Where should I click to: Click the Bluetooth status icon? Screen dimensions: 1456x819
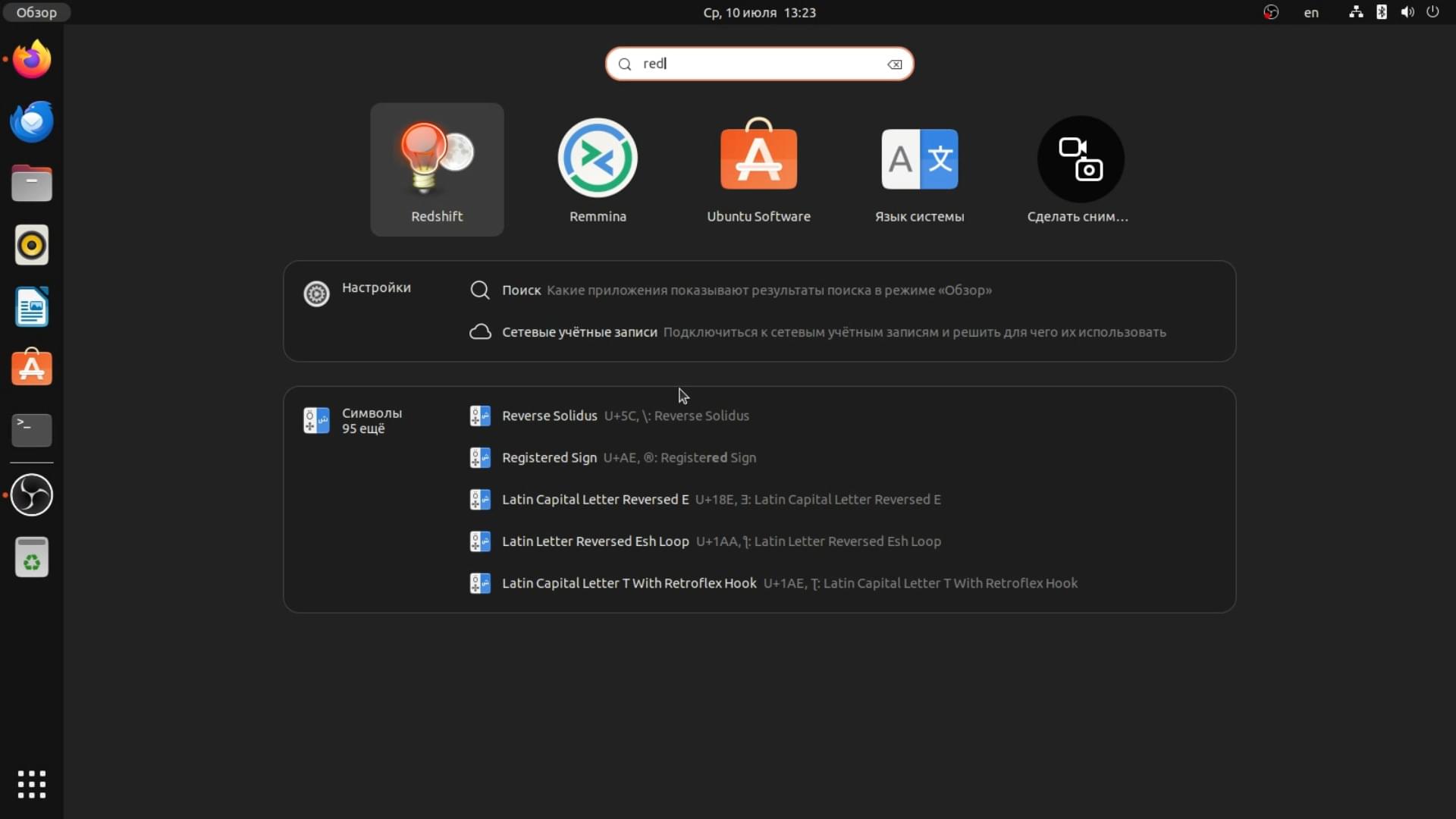pyautogui.click(x=1382, y=12)
